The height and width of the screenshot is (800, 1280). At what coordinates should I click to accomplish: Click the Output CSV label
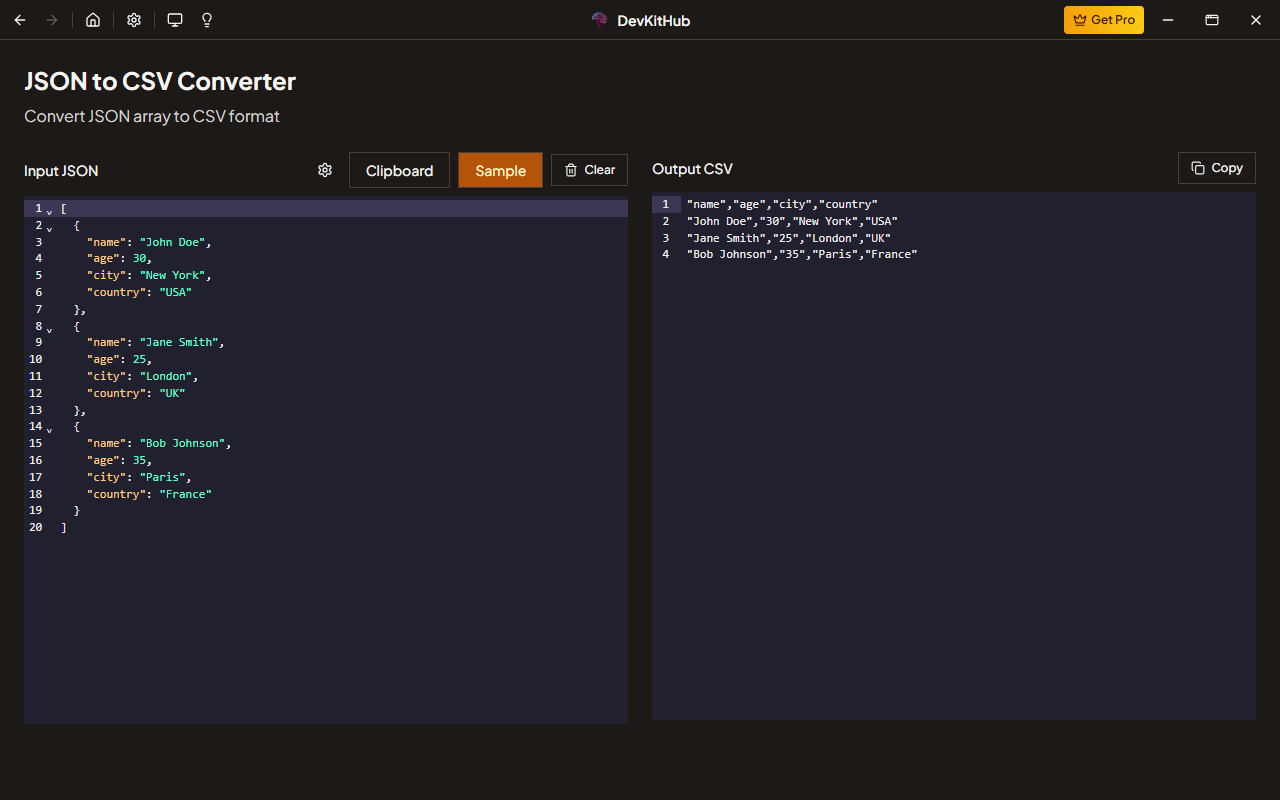(692, 169)
